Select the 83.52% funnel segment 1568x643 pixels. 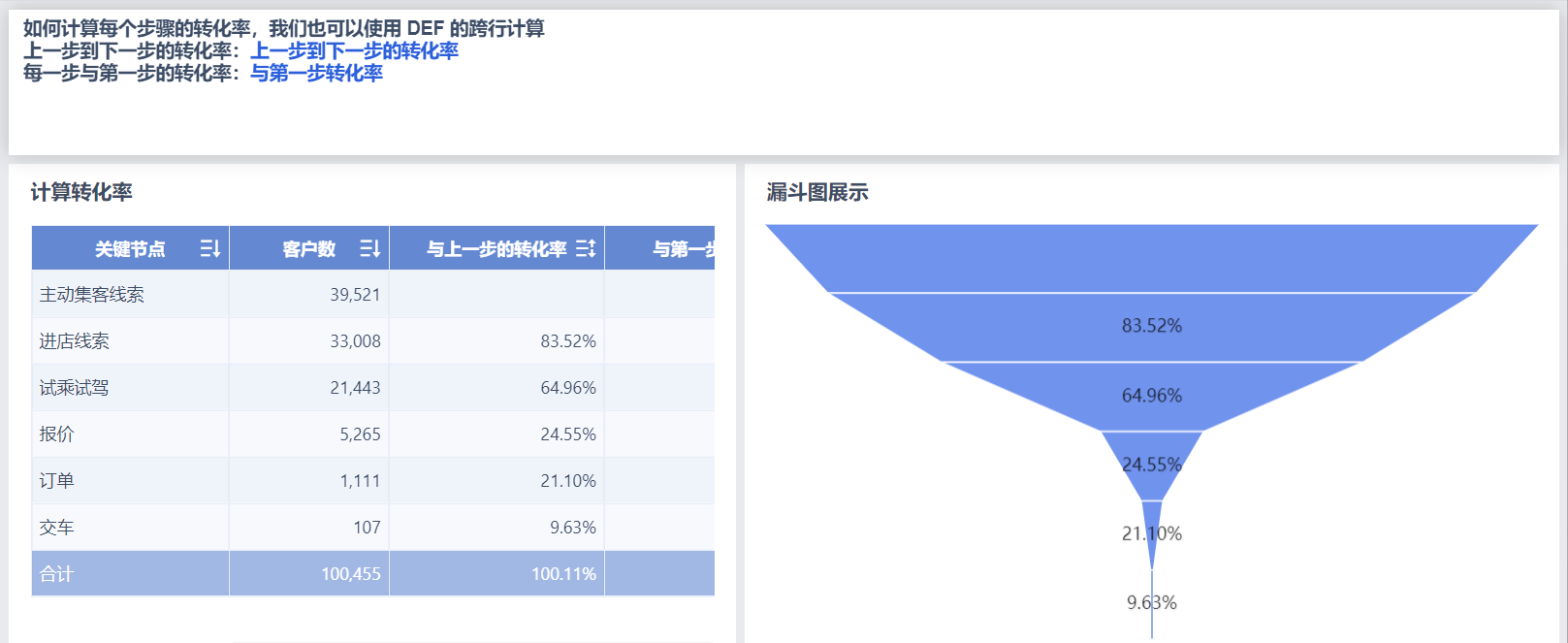click(x=1151, y=326)
